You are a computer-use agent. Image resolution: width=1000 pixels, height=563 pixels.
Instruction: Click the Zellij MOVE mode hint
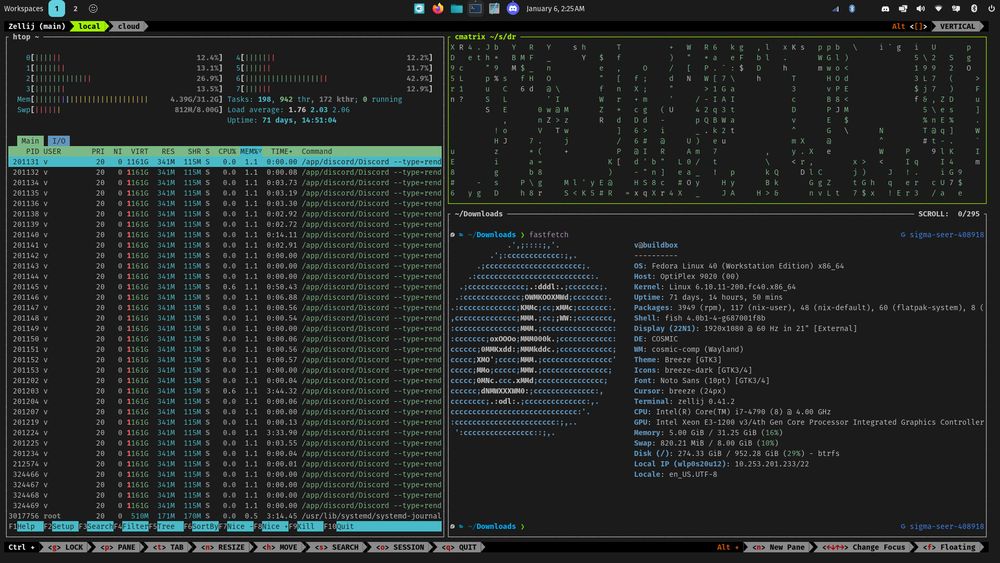[279, 547]
